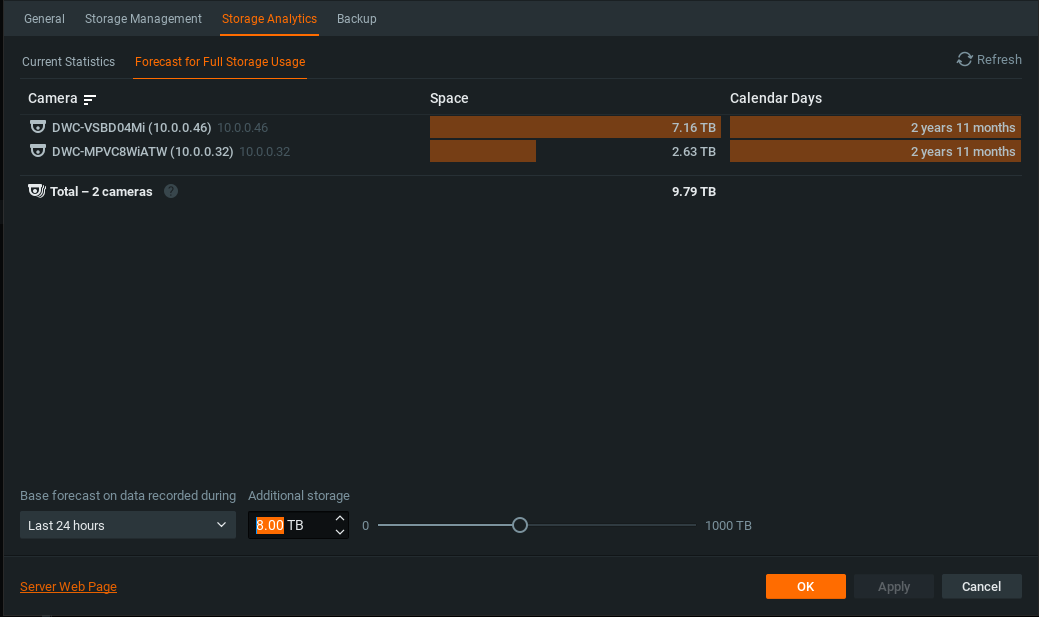Open the Server Web Page link
Image resolution: width=1039 pixels, height=617 pixels.
click(68, 587)
